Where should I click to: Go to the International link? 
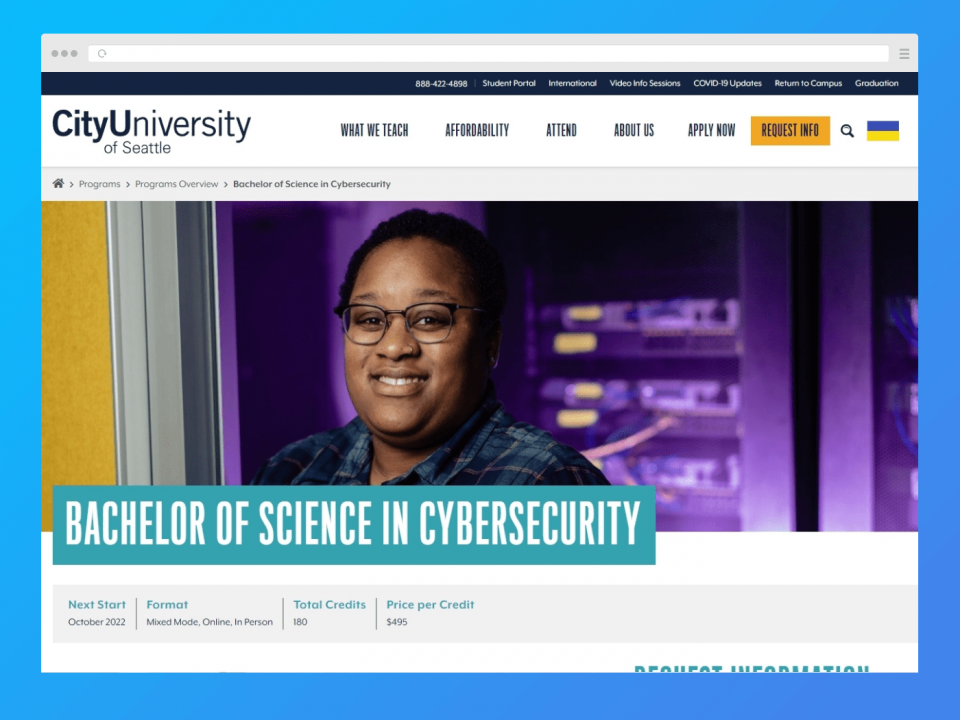572,83
